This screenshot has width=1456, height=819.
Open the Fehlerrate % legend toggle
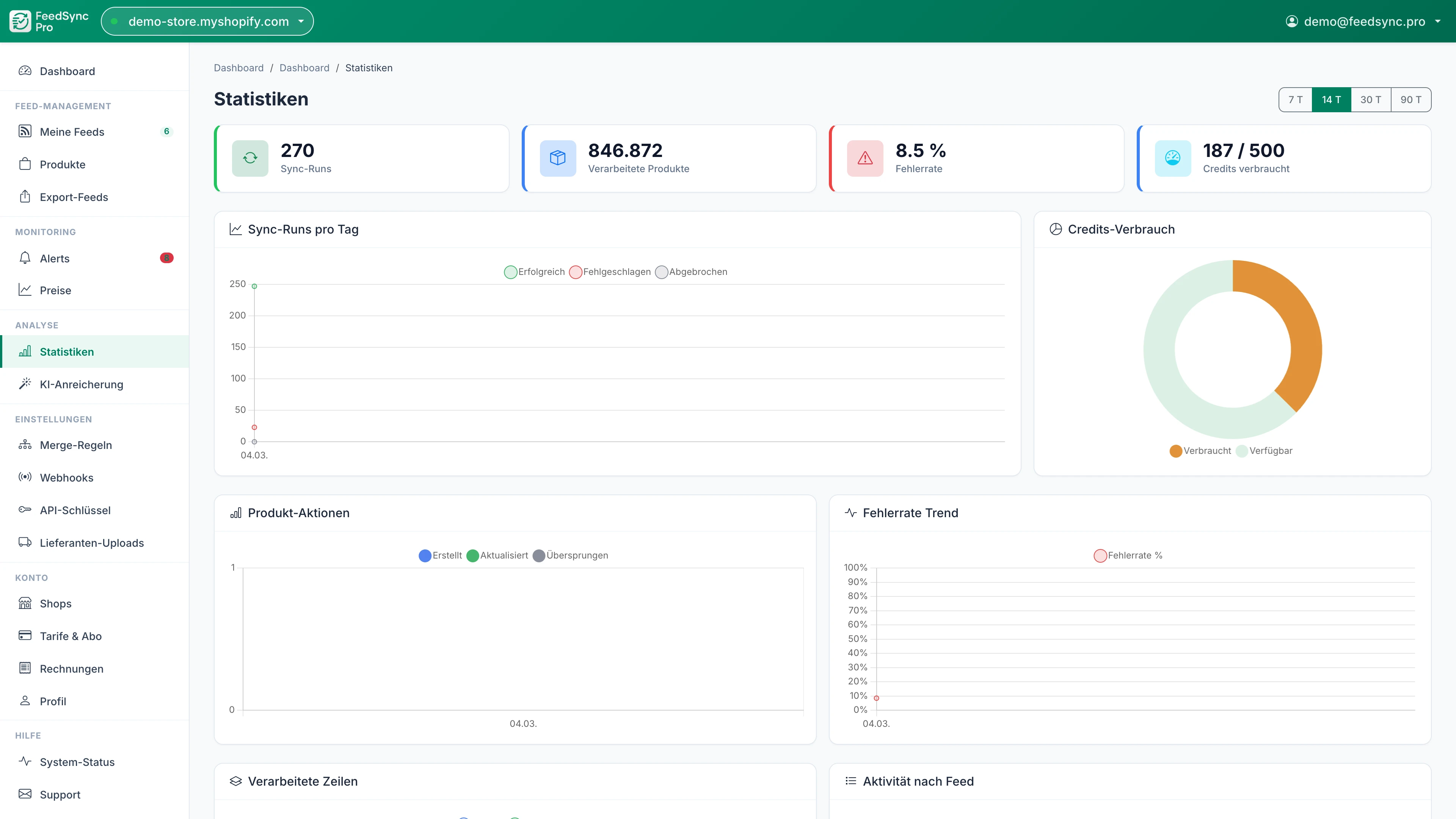coord(1128,555)
